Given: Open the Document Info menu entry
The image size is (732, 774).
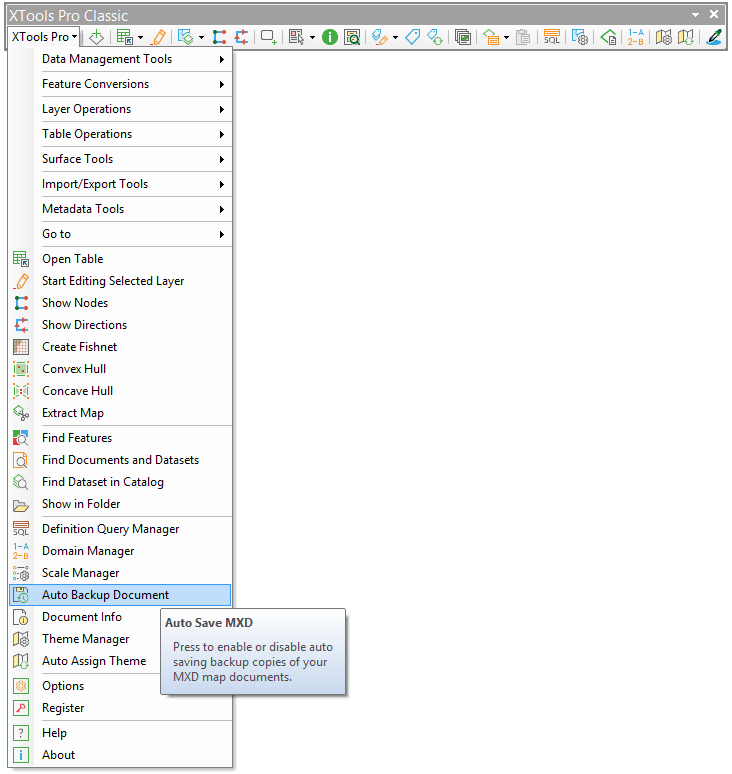Looking at the screenshot, I should tap(85, 617).
